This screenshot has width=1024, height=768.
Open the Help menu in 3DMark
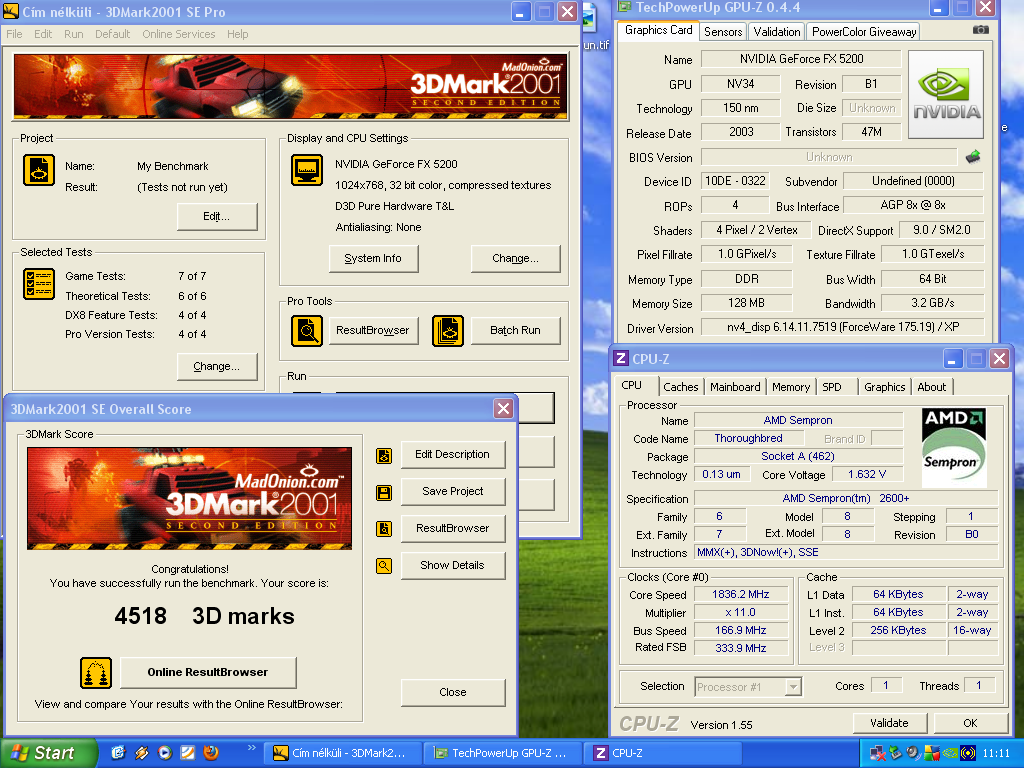238,34
